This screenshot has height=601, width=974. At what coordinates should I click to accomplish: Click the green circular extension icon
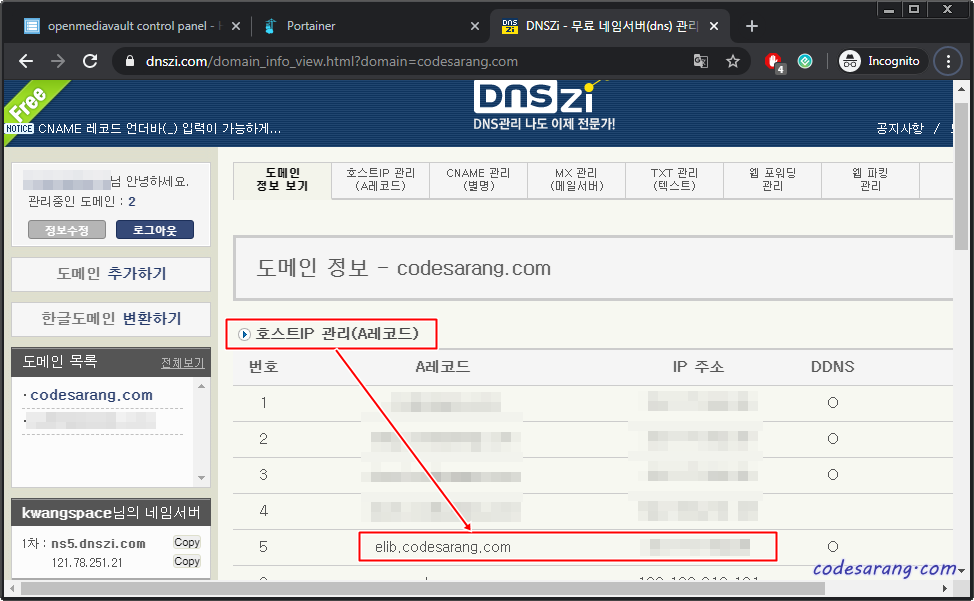coord(805,61)
